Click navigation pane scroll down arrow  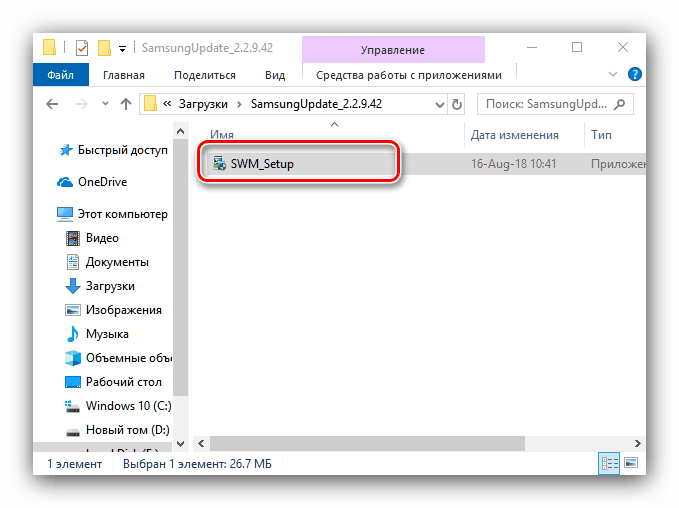(181, 443)
